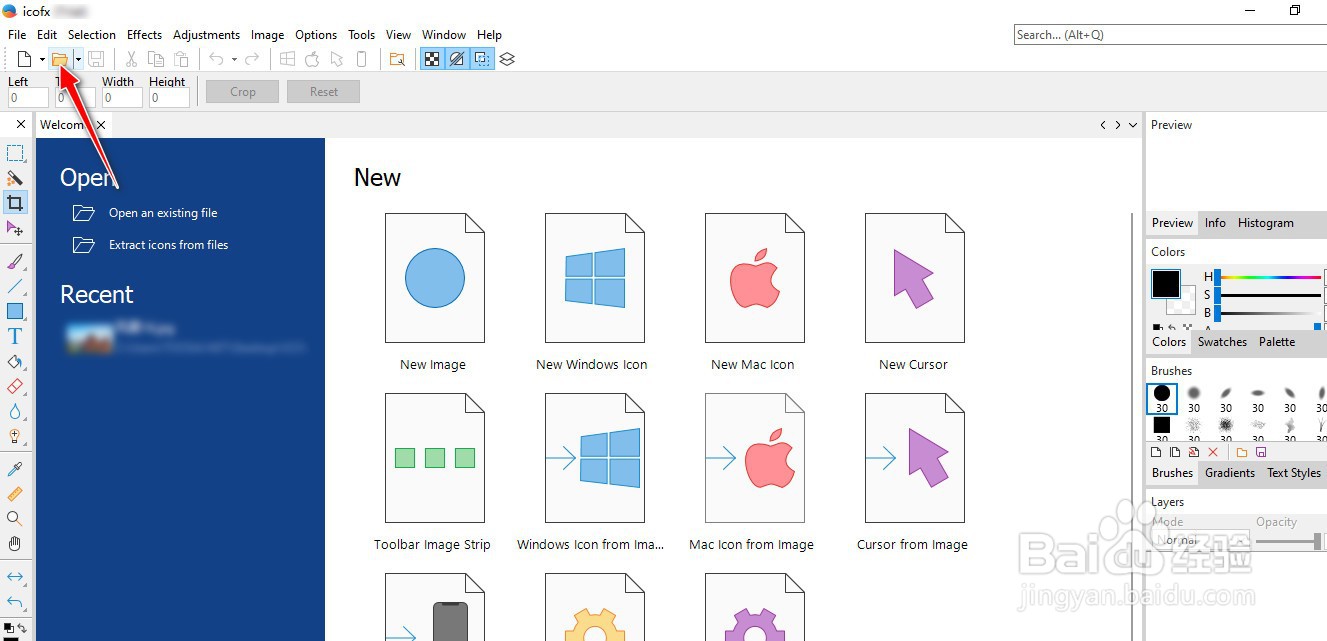This screenshot has width=1327, height=641.
Task: Open the File menu
Action: pyautogui.click(x=17, y=35)
